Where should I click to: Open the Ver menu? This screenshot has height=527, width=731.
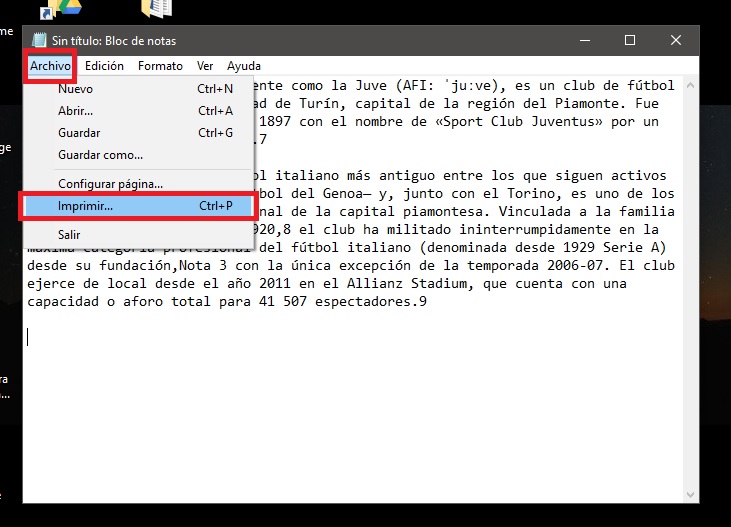pyautogui.click(x=205, y=66)
